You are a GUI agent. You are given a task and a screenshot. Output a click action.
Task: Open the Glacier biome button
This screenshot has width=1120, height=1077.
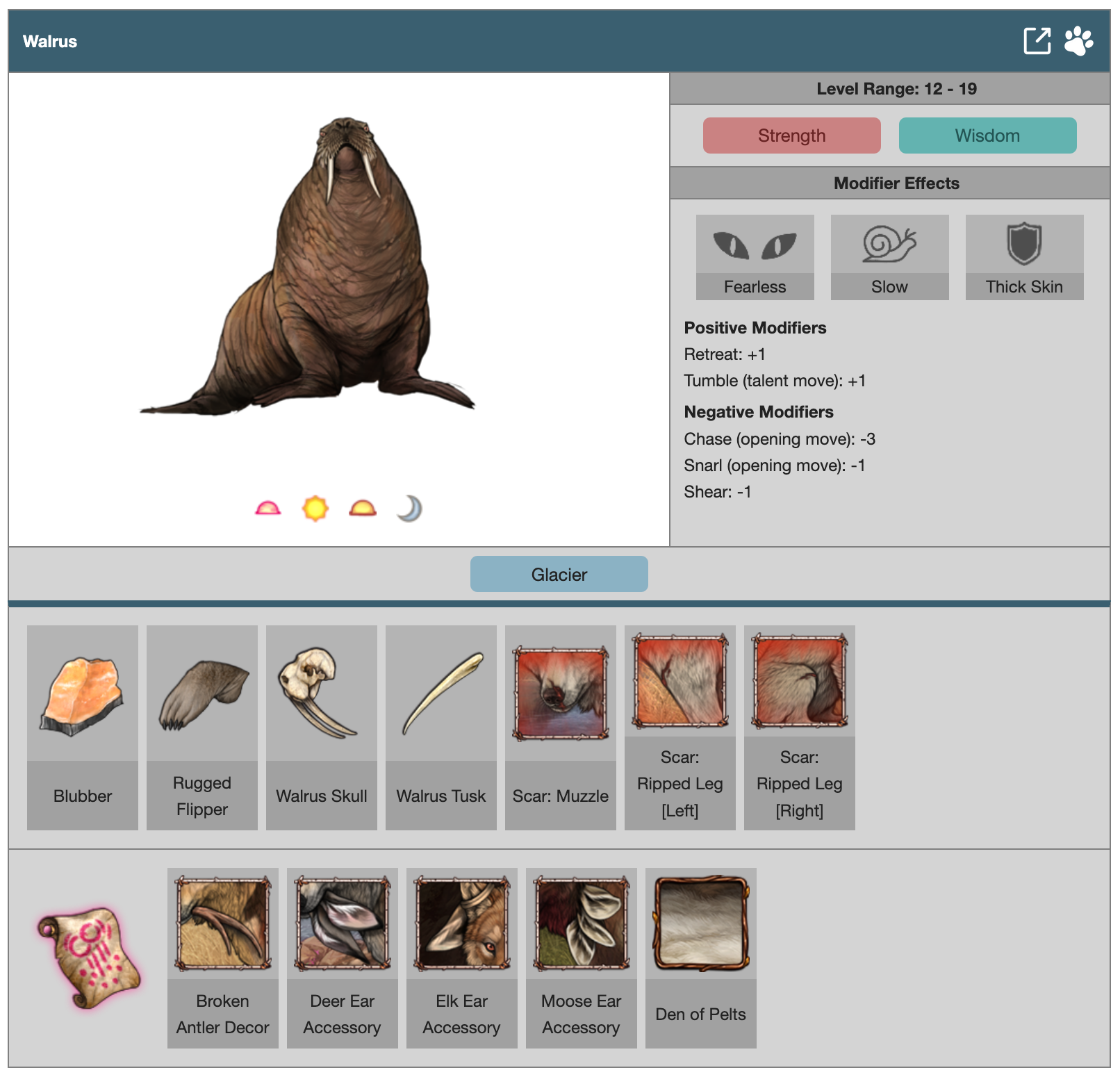(x=559, y=575)
